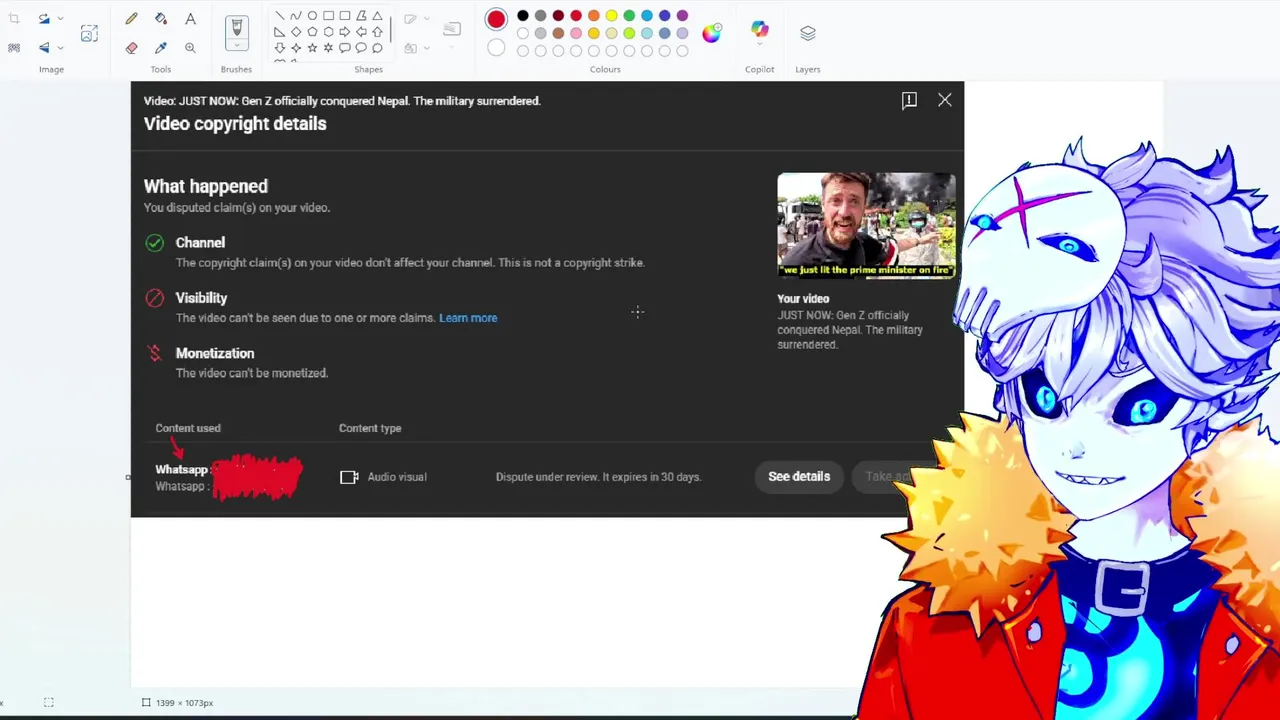Viewport: 1280px width, 720px height.
Task: Choose the Hexagon shape
Action: pos(328,32)
